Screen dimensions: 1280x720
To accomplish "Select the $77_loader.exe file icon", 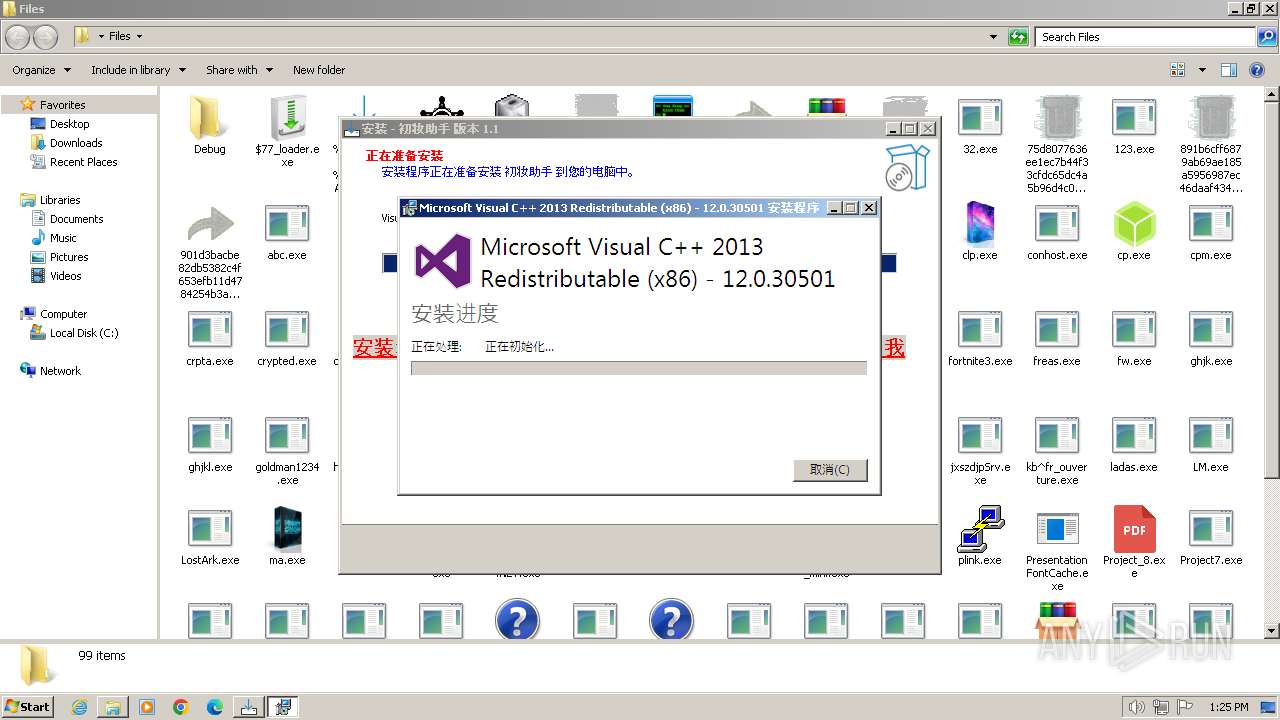I will coord(287,118).
